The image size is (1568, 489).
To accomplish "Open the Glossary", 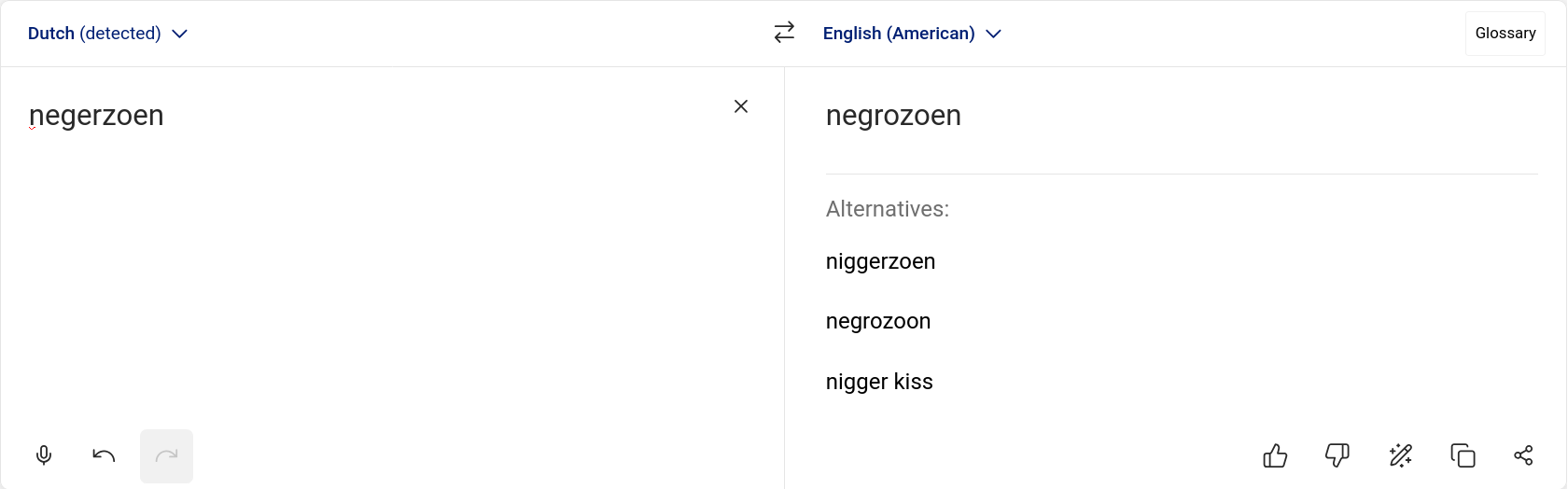I will (x=1505, y=34).
